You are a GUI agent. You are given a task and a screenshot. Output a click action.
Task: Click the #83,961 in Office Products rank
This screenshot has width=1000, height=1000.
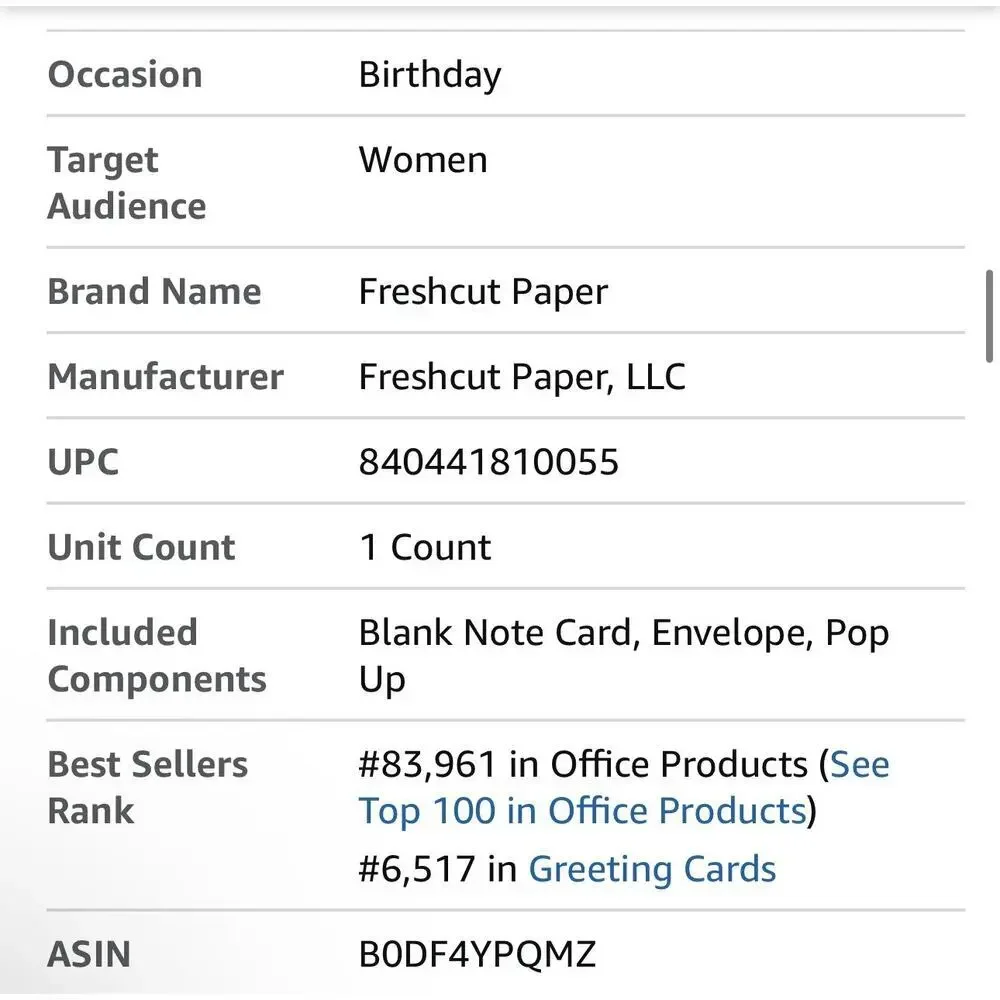coord(583,764)
